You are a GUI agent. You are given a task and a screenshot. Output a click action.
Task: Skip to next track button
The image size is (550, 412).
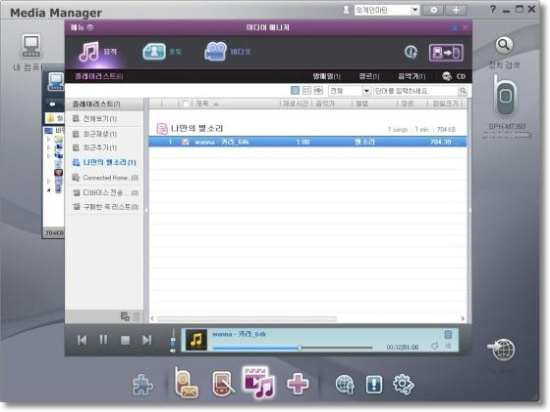[x=147, y=340]
